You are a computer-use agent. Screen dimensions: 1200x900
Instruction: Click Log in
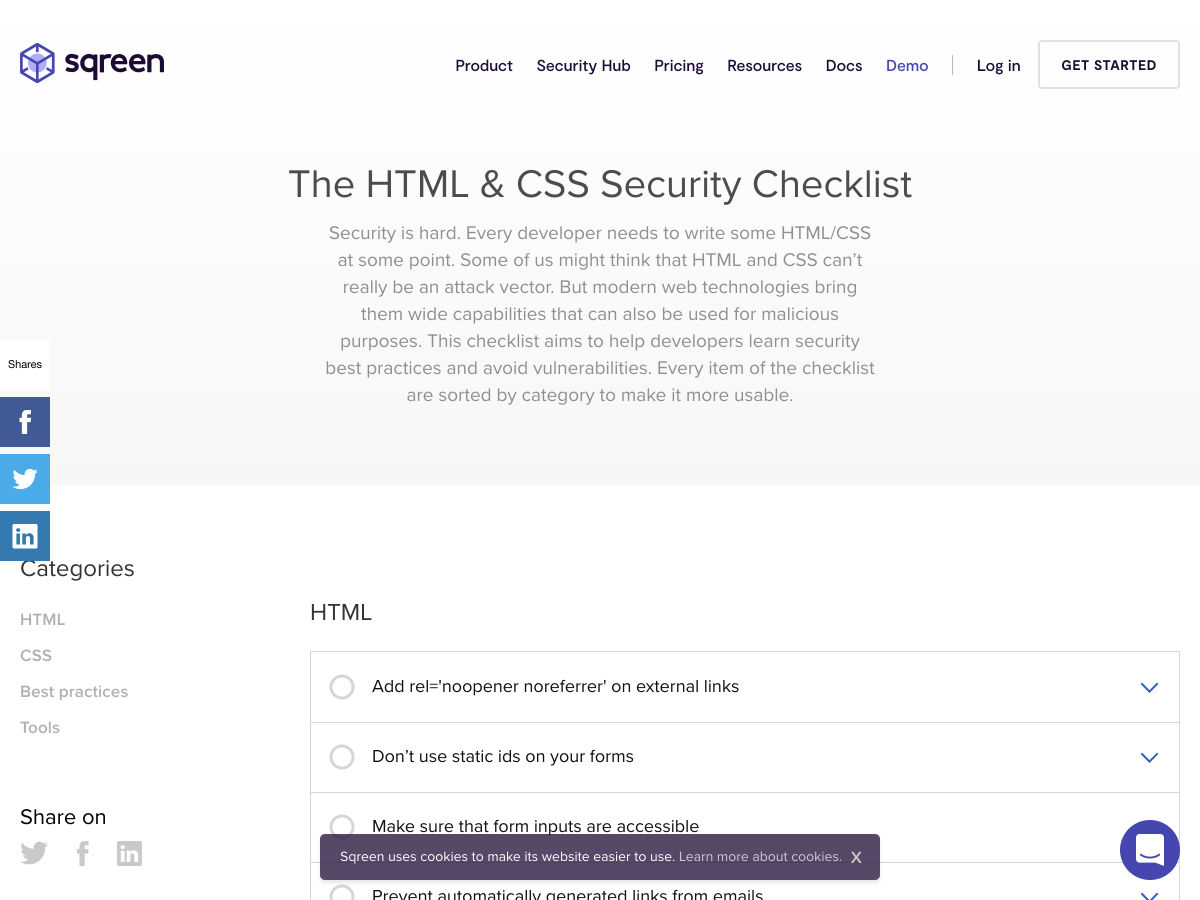(x=998, y=66)
